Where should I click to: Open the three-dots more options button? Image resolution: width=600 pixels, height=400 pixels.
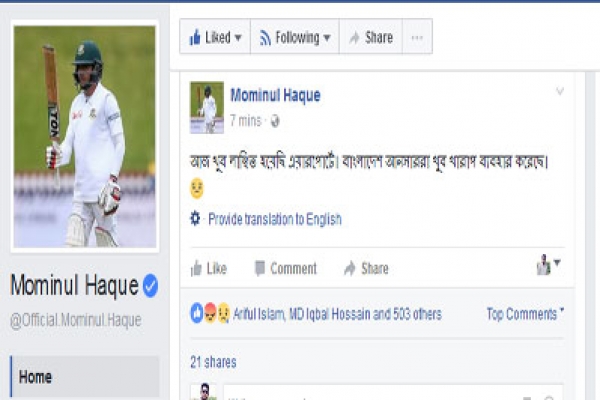[417, 37]
